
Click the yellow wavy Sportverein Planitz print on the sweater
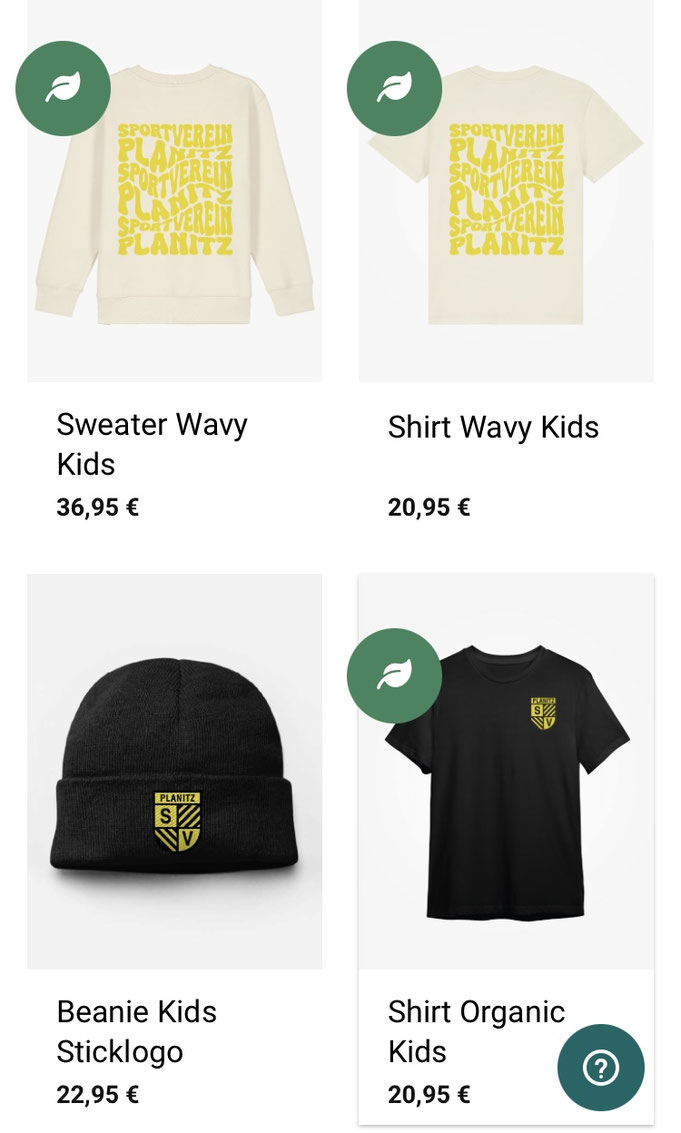(x=175, y=187)
